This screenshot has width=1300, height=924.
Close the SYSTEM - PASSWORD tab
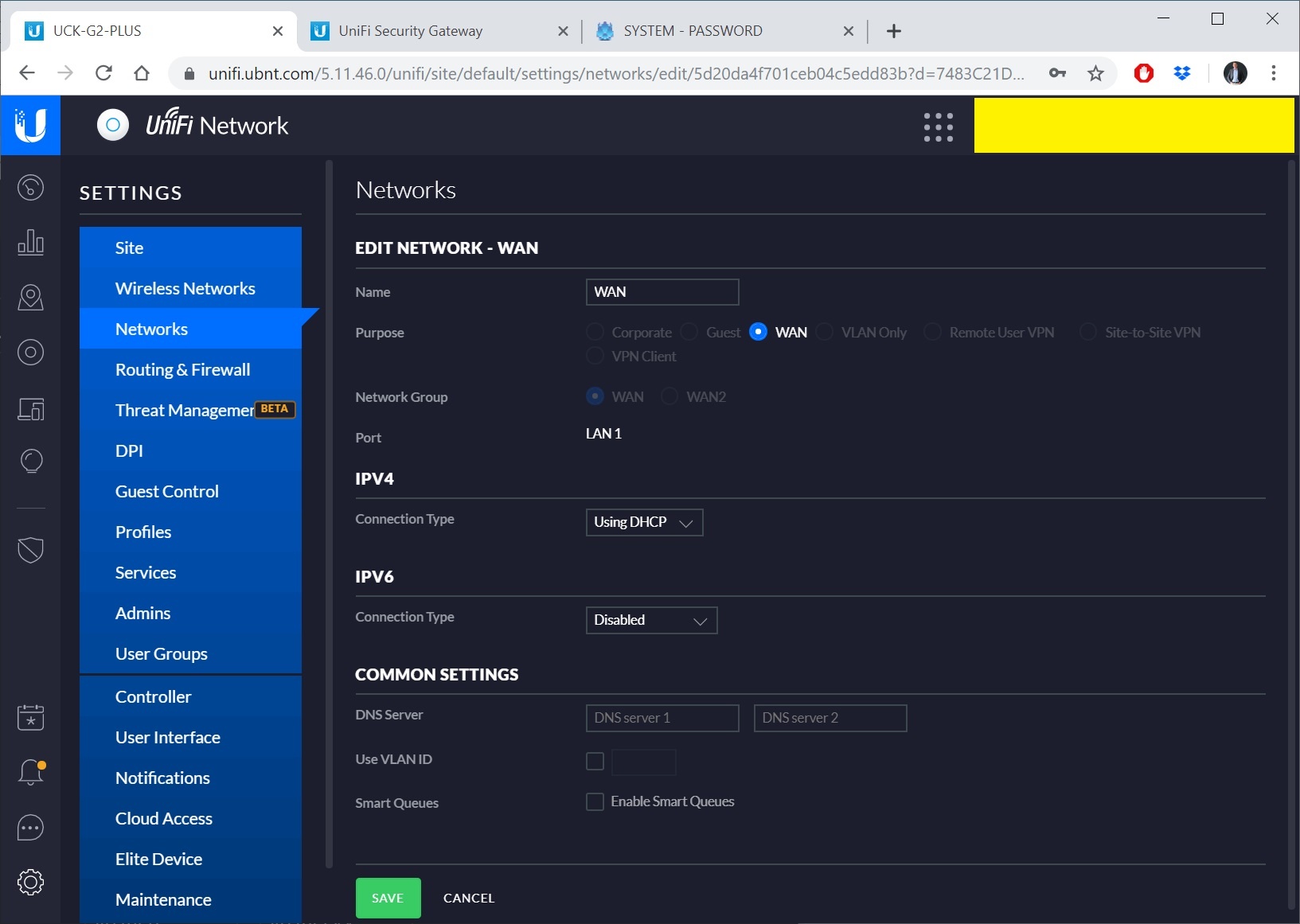[849, 31]
